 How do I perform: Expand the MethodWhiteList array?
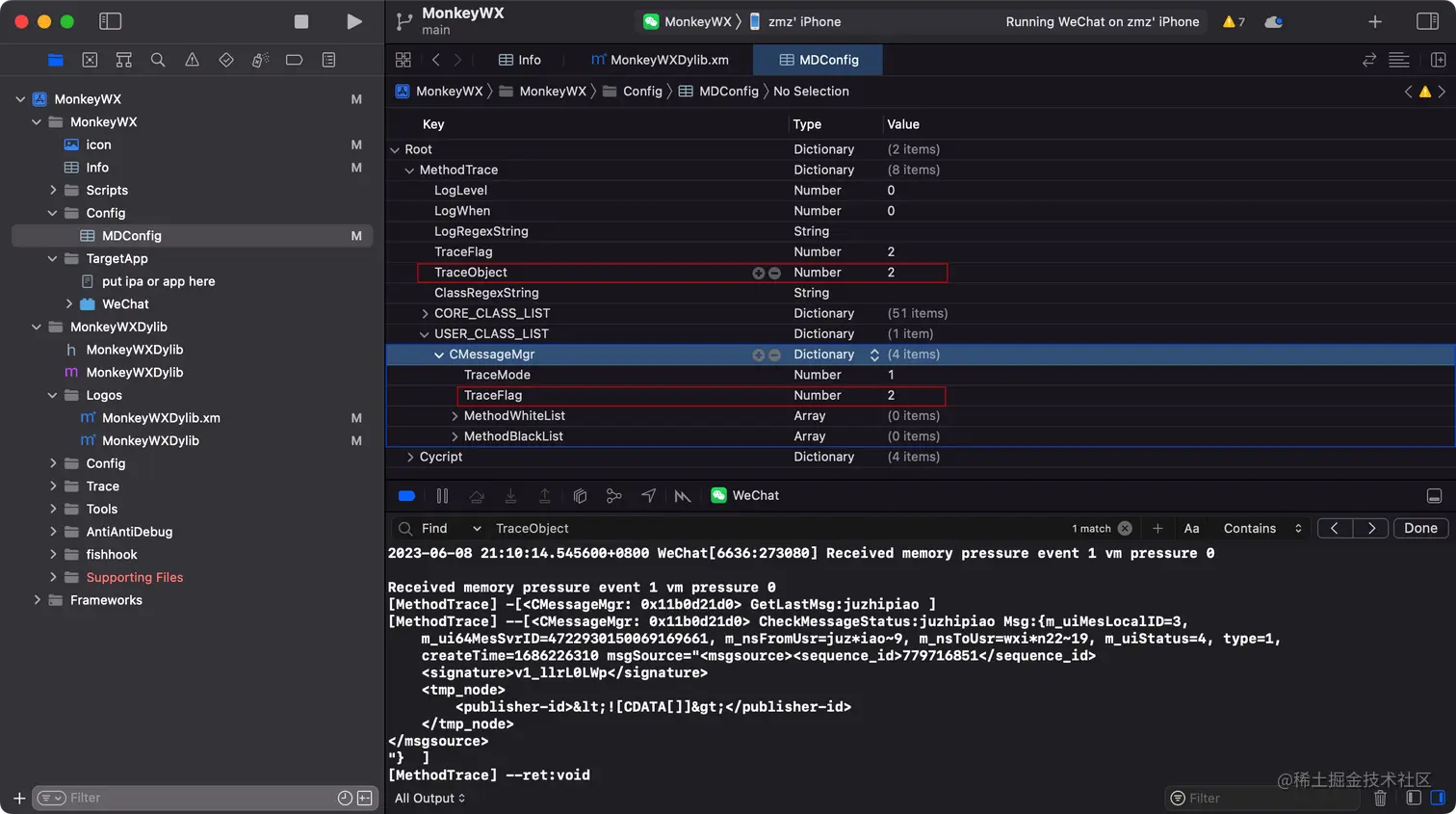[x=455, y=416]
